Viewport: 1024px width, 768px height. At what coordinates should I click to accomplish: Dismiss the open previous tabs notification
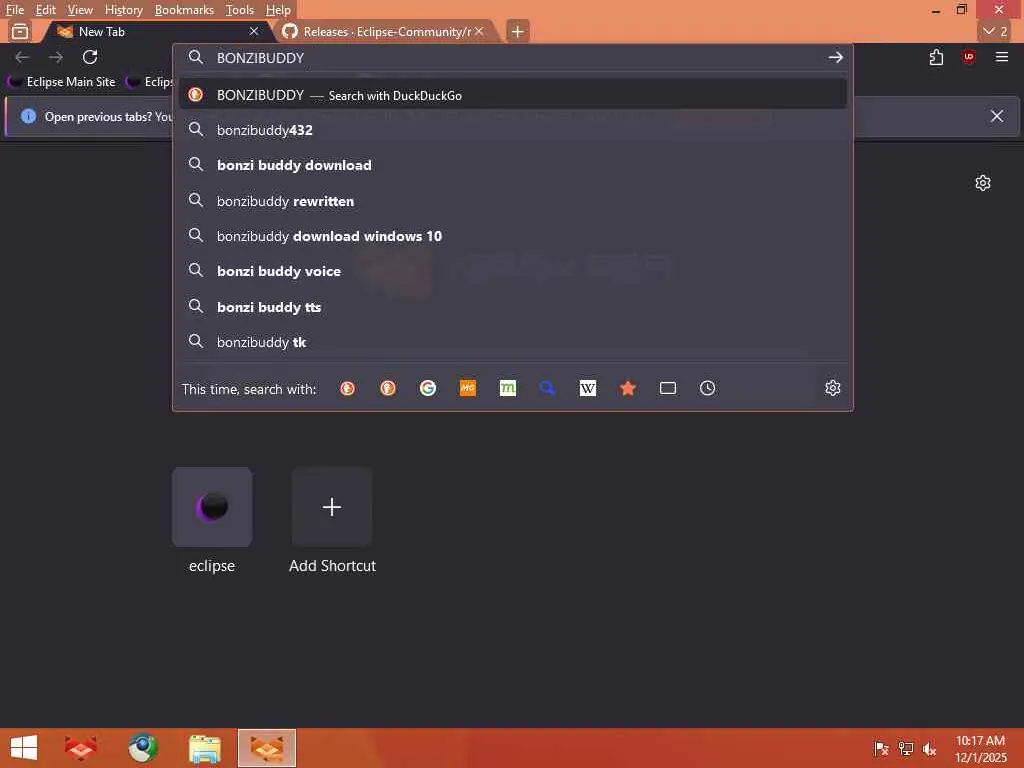[x=997, y=116]
